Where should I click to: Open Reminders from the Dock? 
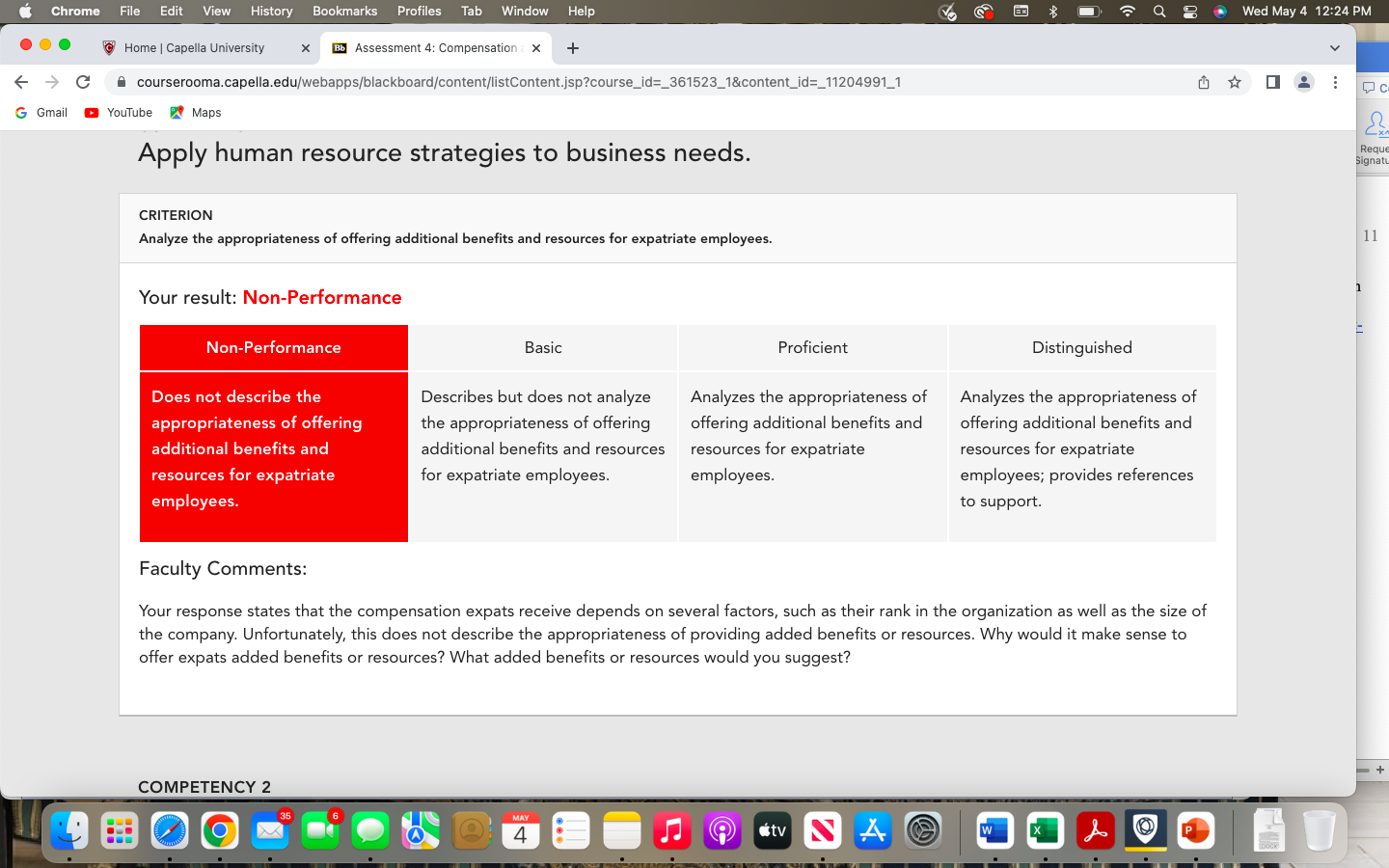(571, 830)
